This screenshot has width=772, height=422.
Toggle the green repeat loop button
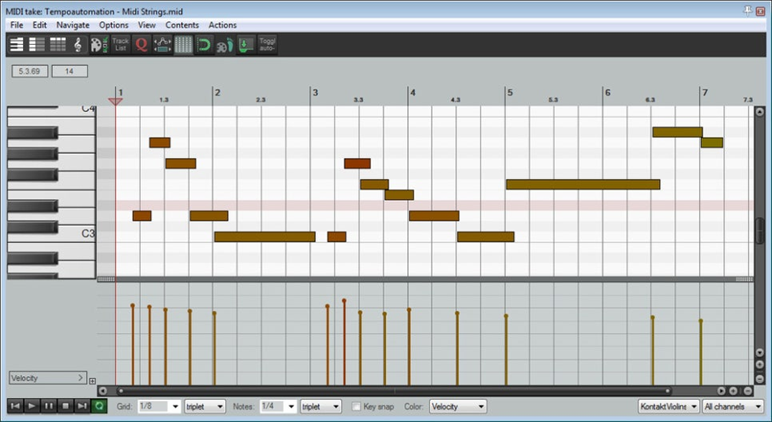[99, 406]
